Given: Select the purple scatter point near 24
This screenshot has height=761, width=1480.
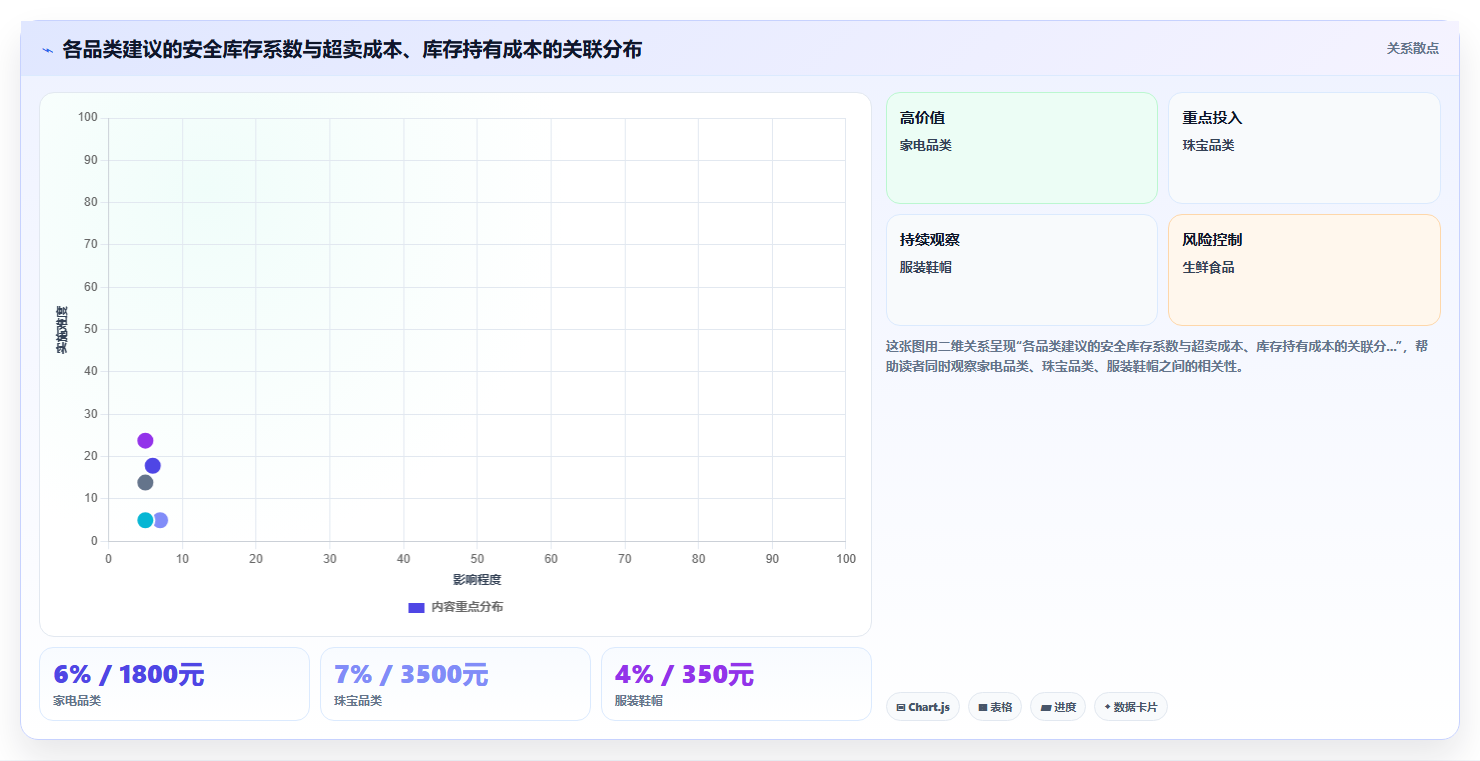Looking at the screenshot, I should [x=145, y=441].
